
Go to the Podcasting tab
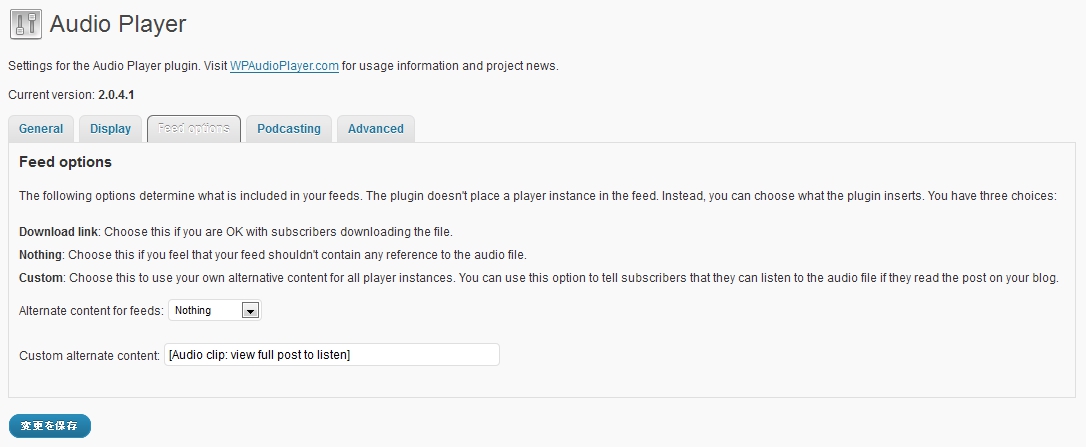click(x=289, y=129)
